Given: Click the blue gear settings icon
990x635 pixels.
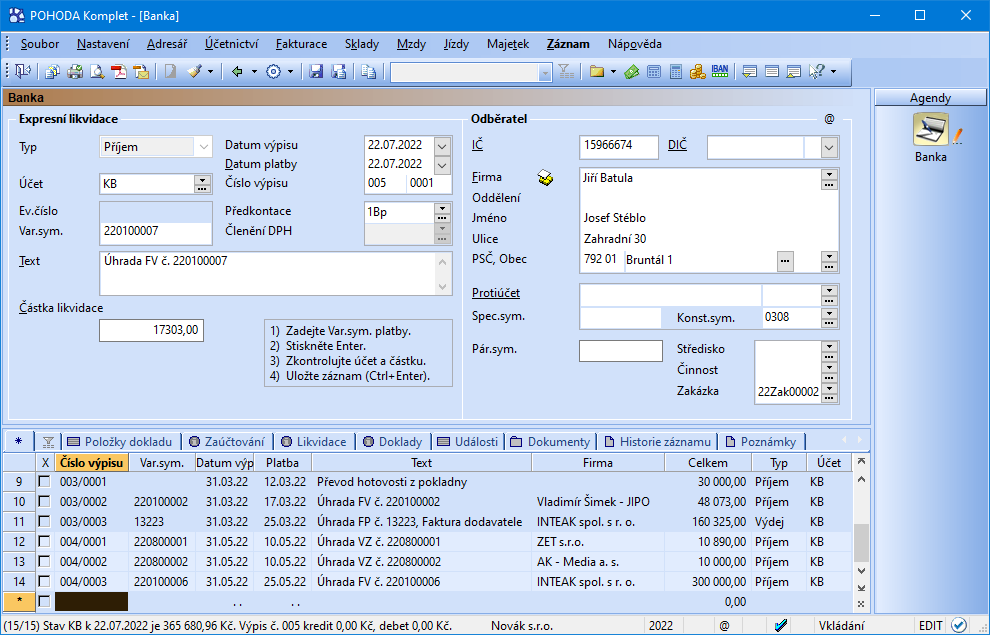Looking at the screenshot, I should [273, 72].
